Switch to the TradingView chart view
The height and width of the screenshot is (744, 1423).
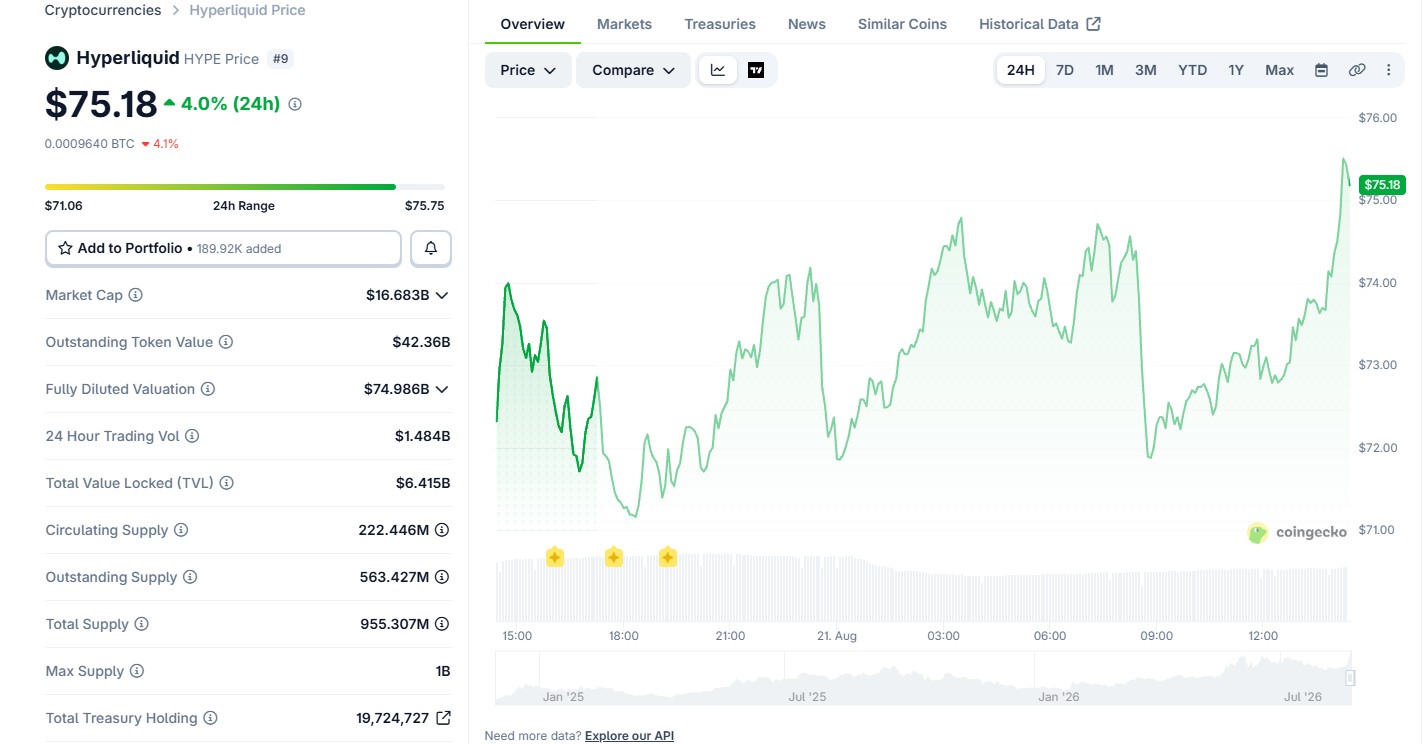pyautogui.click(x=756, y=70)
